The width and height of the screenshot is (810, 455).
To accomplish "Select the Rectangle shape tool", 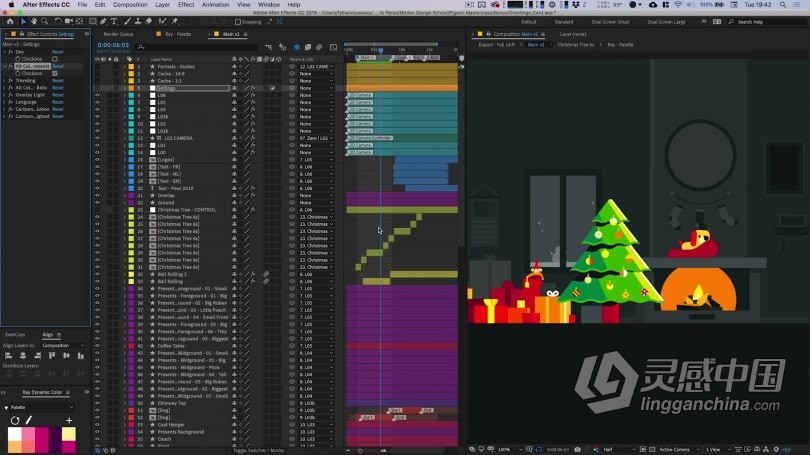I will pos(92,22).
